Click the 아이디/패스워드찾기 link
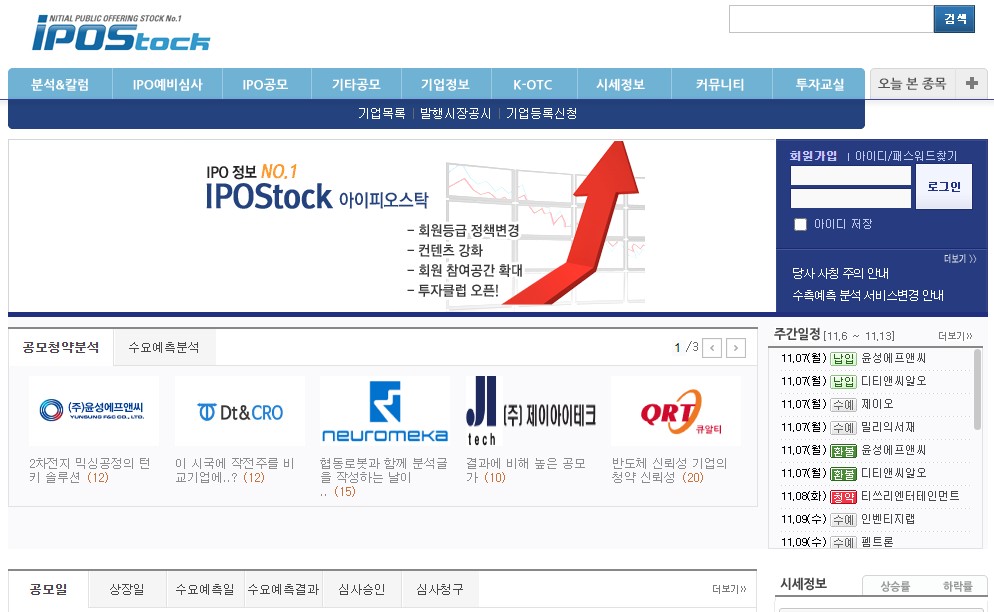 (906, 155)
